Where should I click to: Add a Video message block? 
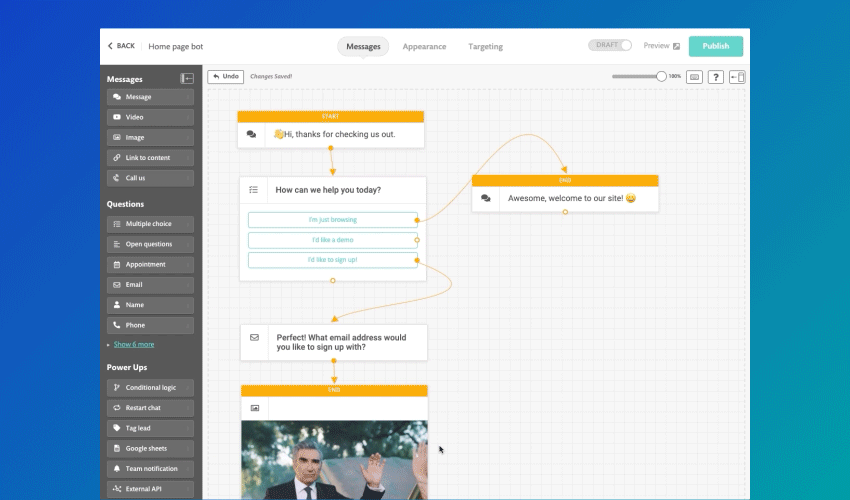click(x=150, y=117)
